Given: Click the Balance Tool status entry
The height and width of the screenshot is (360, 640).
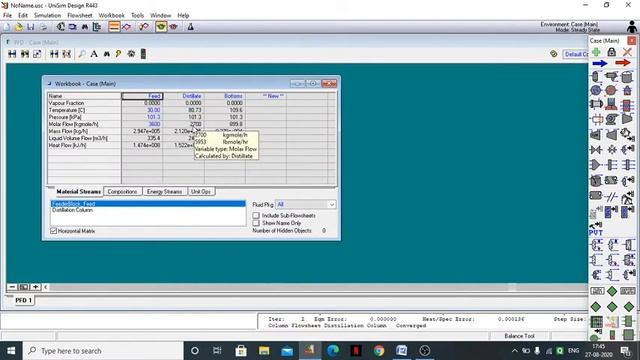Looking at the screenshot, I should 519,336.
